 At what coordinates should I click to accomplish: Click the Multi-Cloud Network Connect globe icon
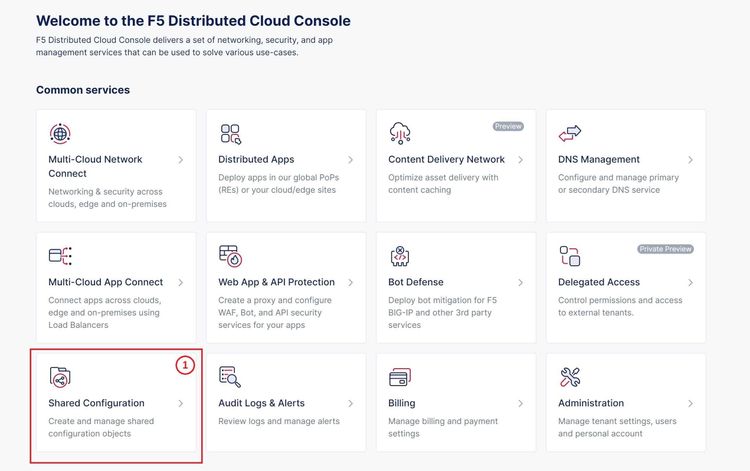(x=60, y=133)
